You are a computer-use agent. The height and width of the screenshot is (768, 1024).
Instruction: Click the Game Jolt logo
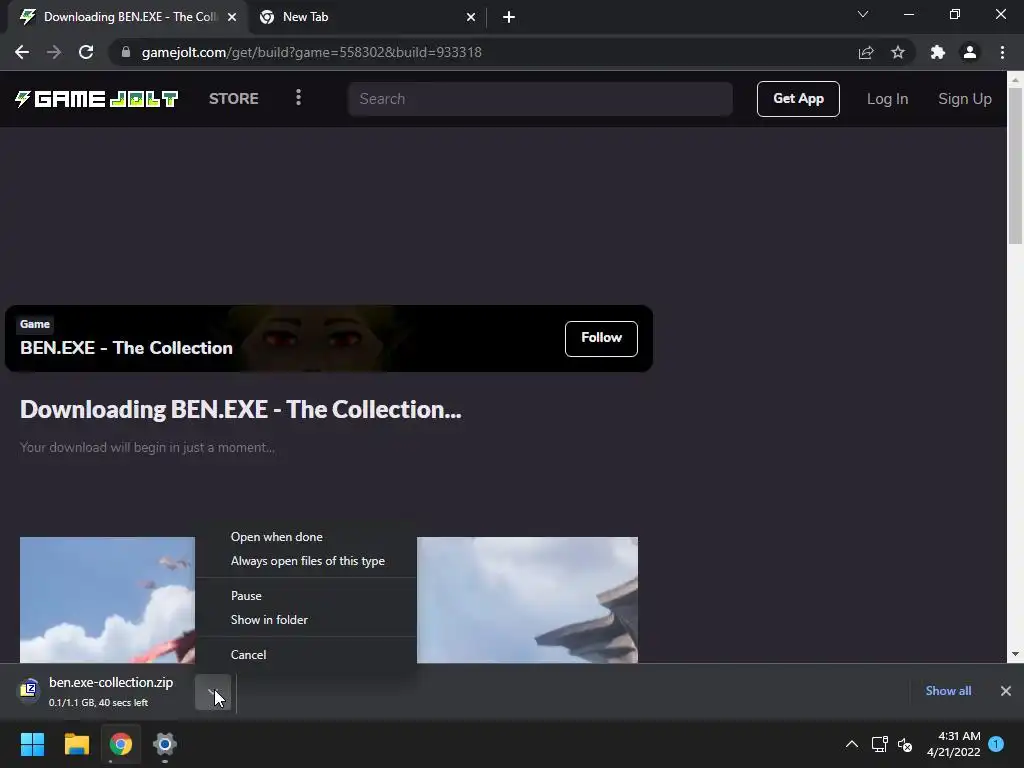[x=97, y=99]
